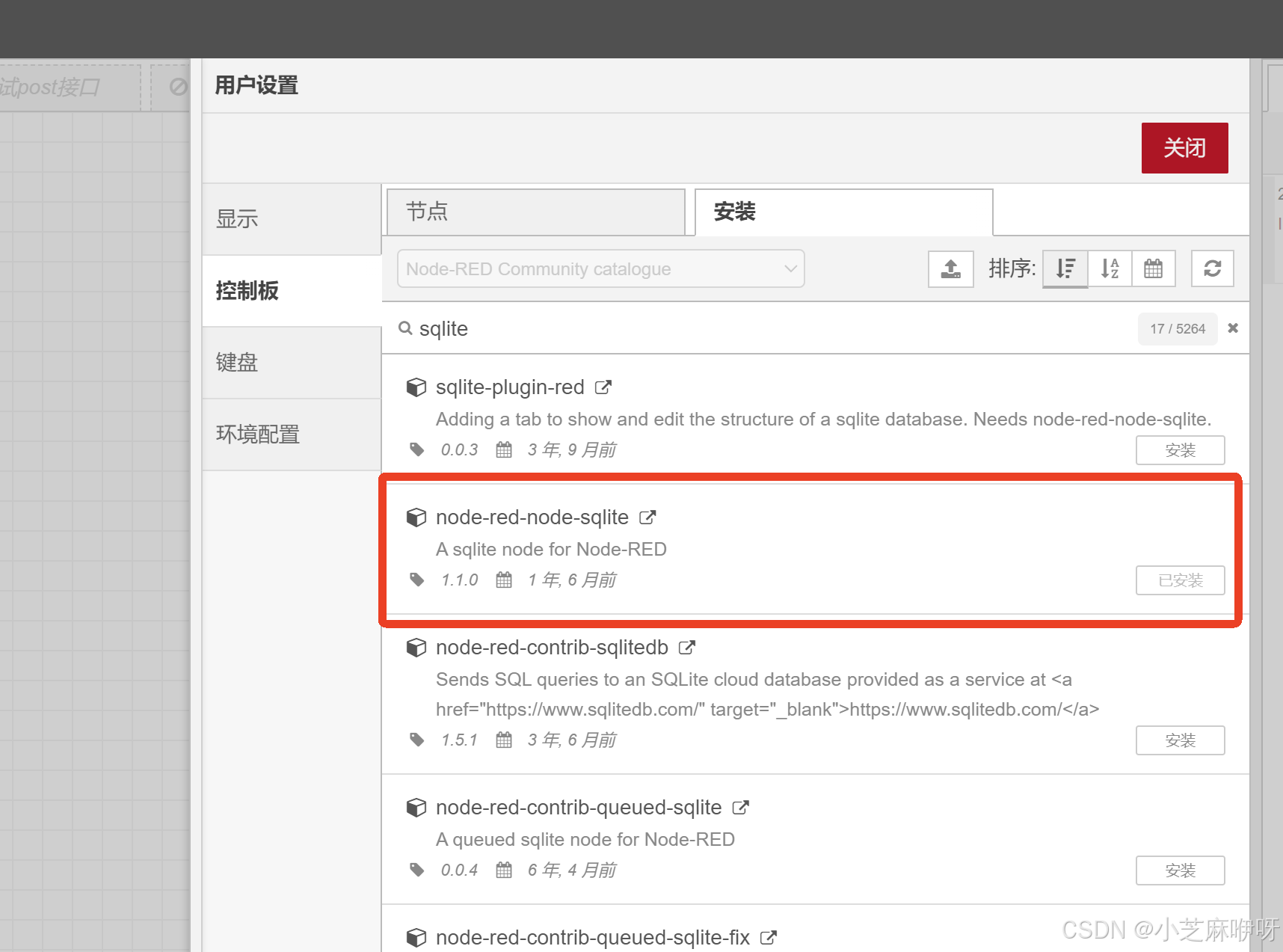Image resolution: width=1283 pixels, height=952 pixels.
Task: Open the 键盘 settings section
Action: [x=236, y=363]
